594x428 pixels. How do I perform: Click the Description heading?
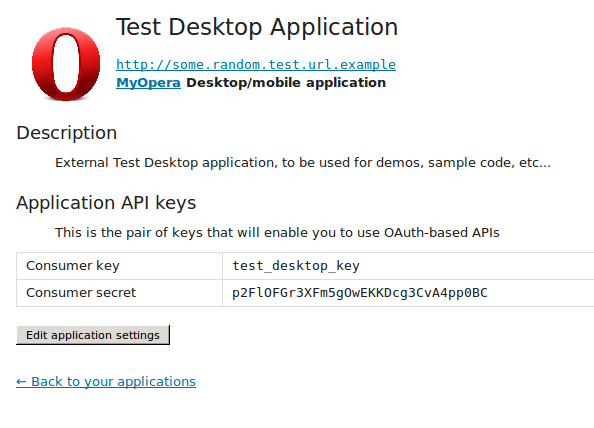tap(67, 133)
